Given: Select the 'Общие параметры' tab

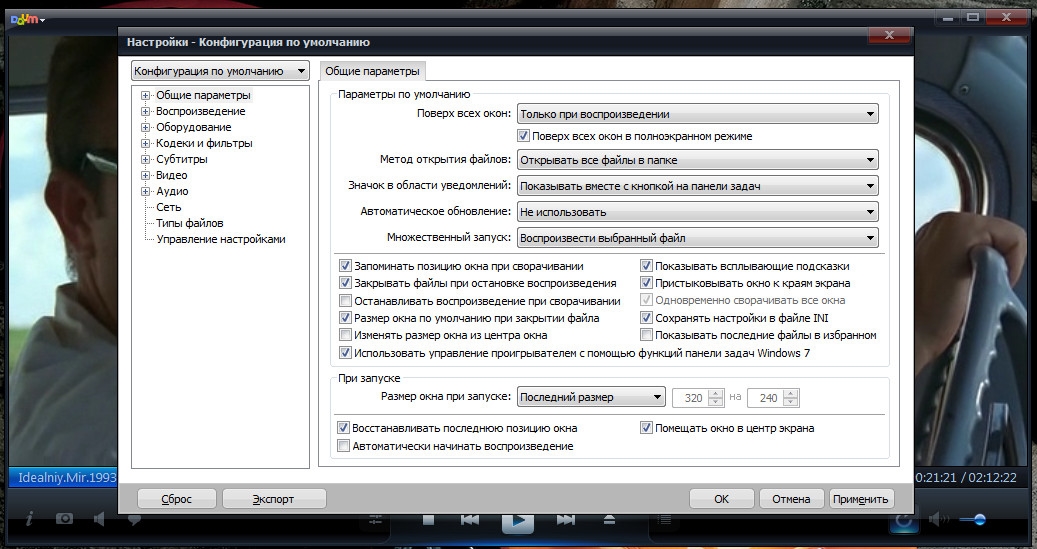Looking at the screenshot, I should [372, 71].
